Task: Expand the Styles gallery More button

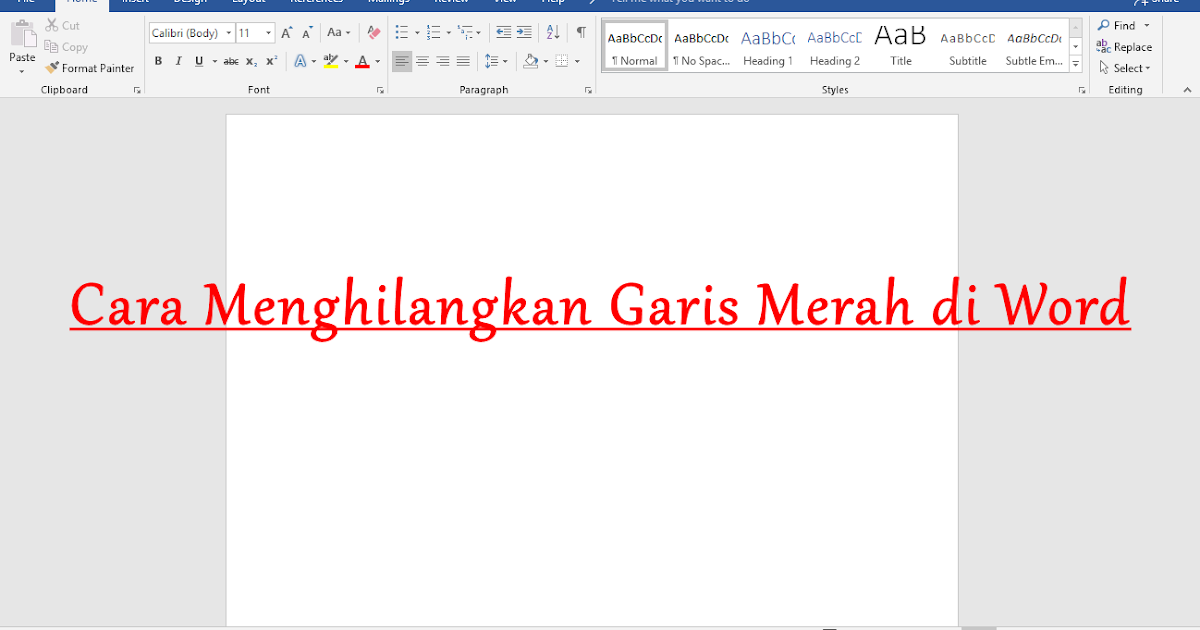Action: pyautogui.click(x=1076, y=64)
